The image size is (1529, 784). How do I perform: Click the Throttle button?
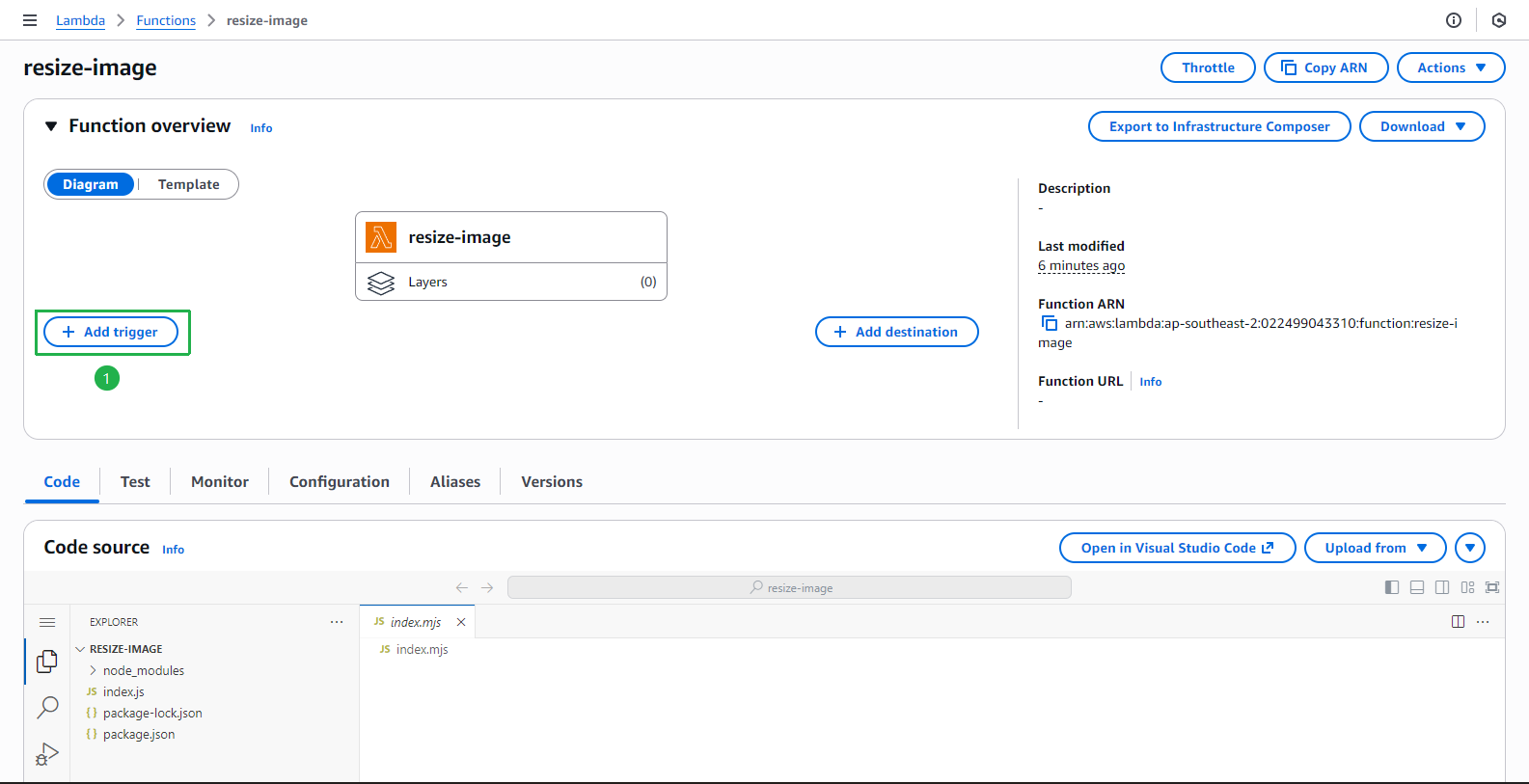coord(1208,68)
